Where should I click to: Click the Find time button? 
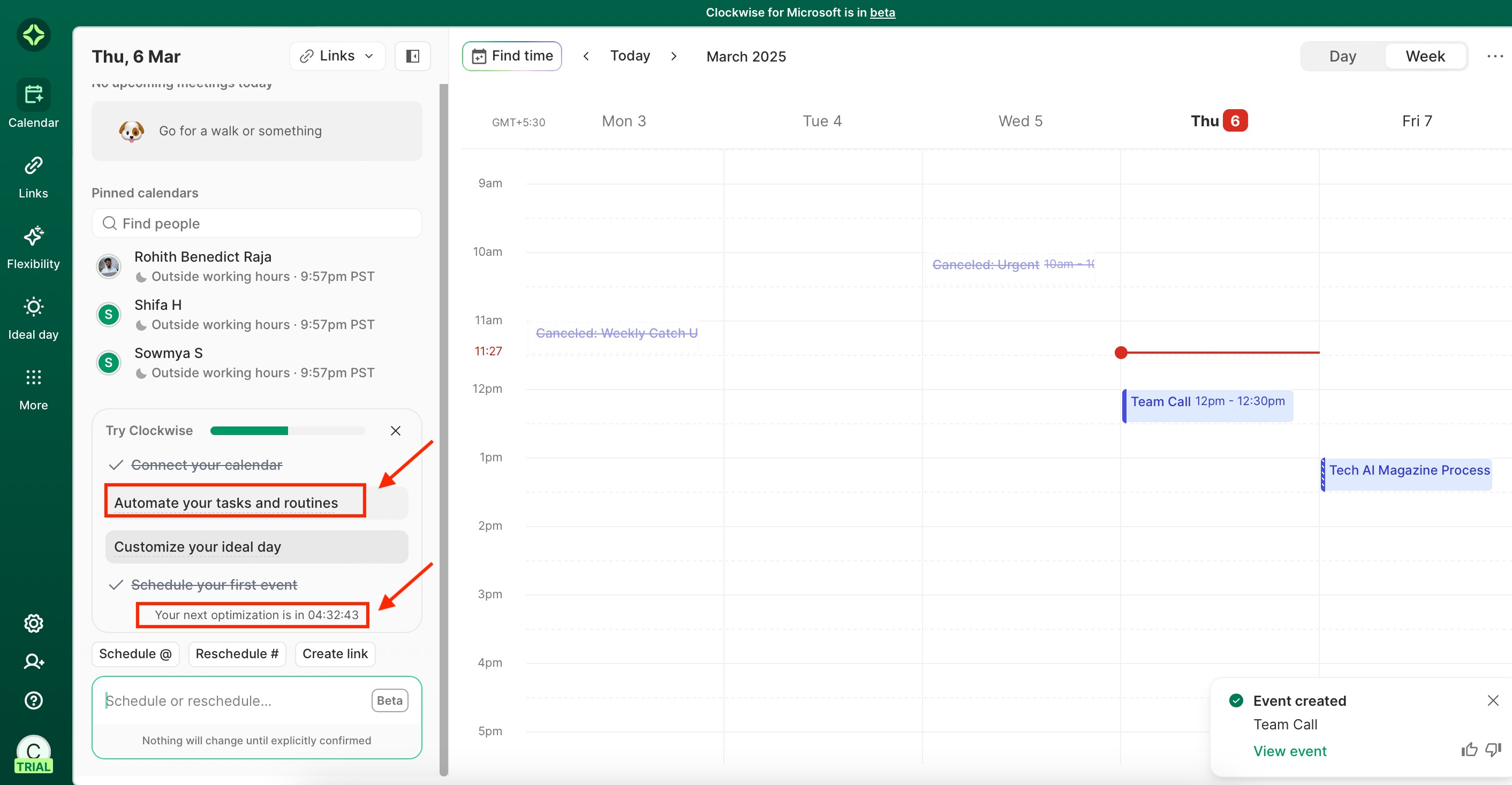coord(512,56)
